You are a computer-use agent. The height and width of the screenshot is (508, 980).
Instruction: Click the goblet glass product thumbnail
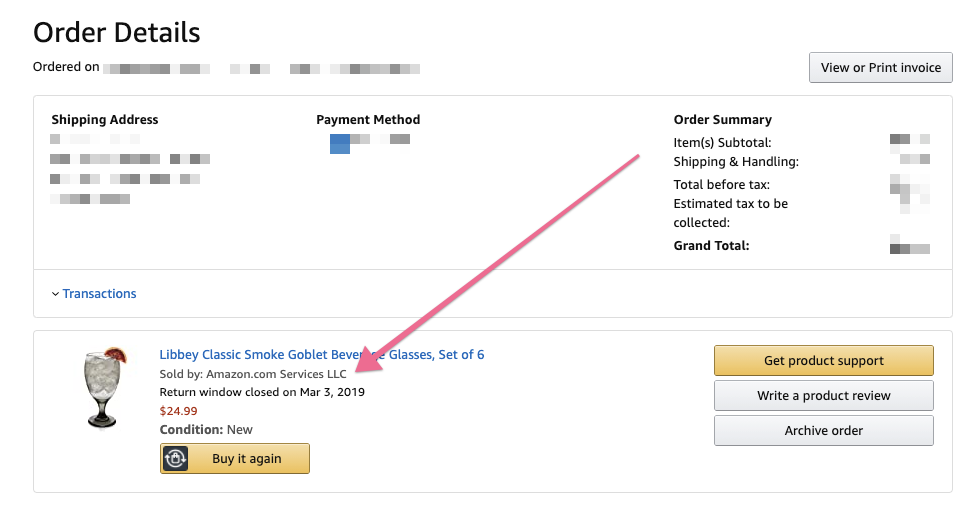(x=103, y=388)
